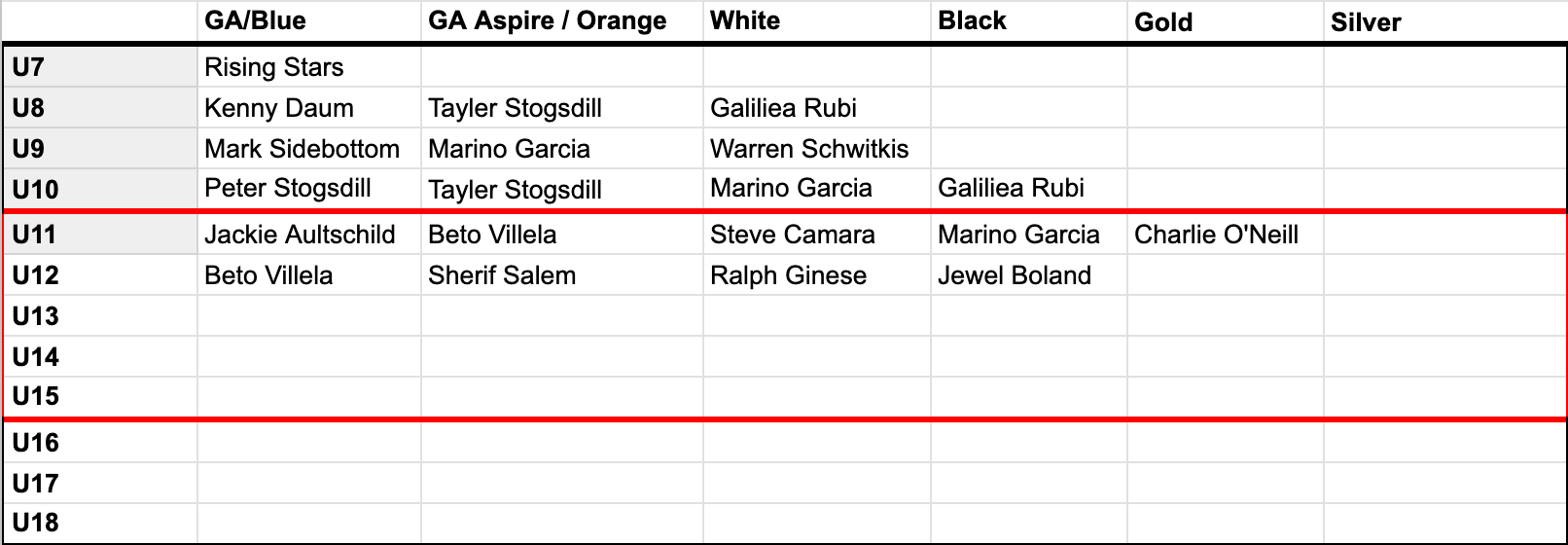Click the Jackie Aultschild cell
This screenshot has width=1568, height=545.
click(x=300, y=235)
